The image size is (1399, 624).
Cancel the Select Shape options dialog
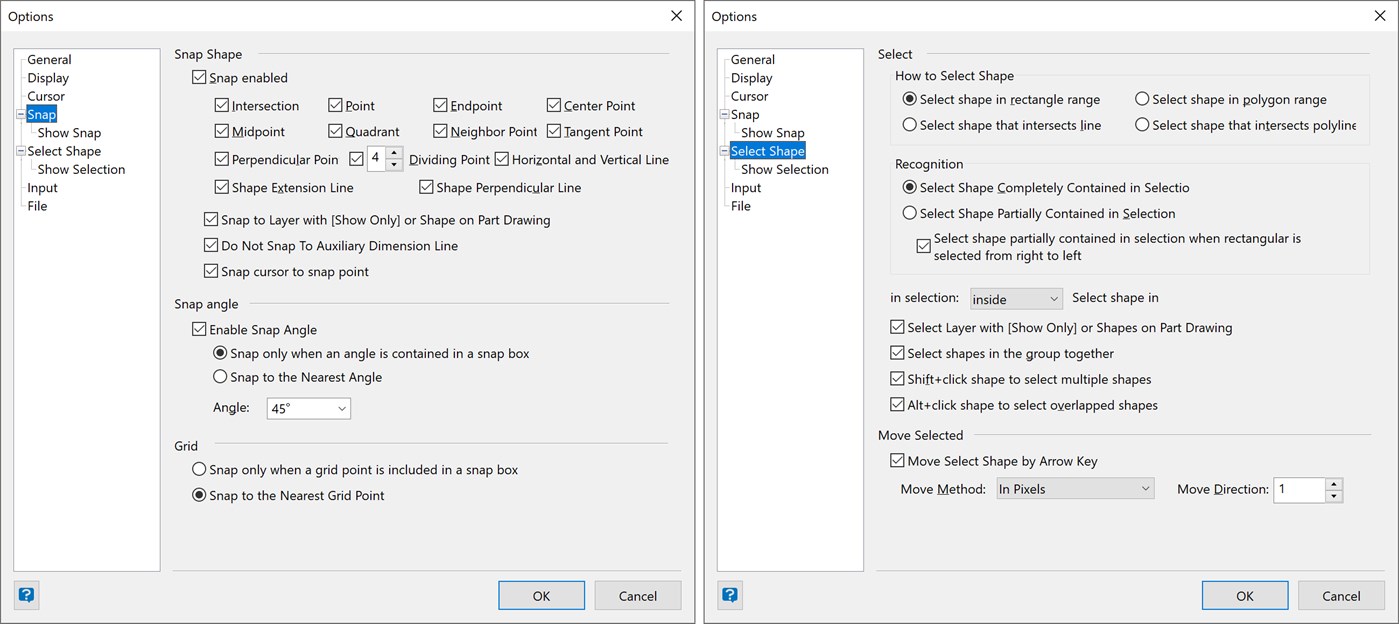point(1341,595)
